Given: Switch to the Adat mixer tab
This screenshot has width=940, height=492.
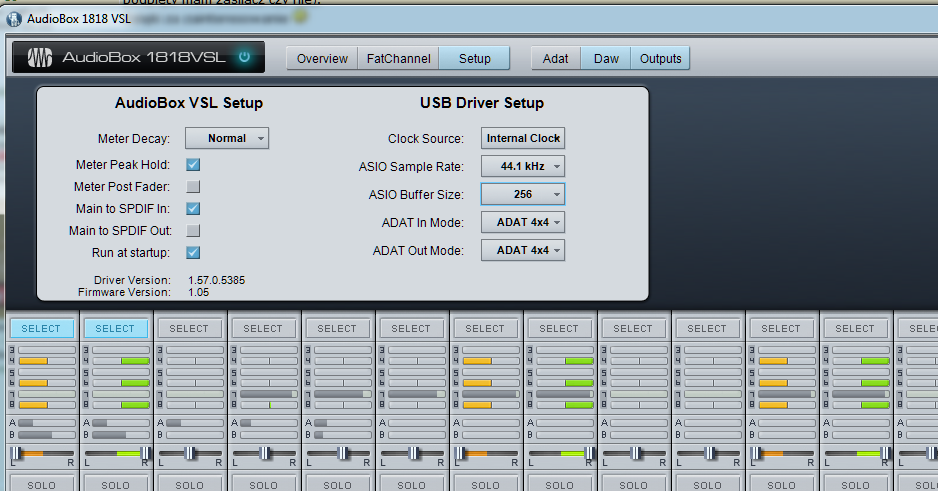Looking at the screenshot, I should 556,59.
